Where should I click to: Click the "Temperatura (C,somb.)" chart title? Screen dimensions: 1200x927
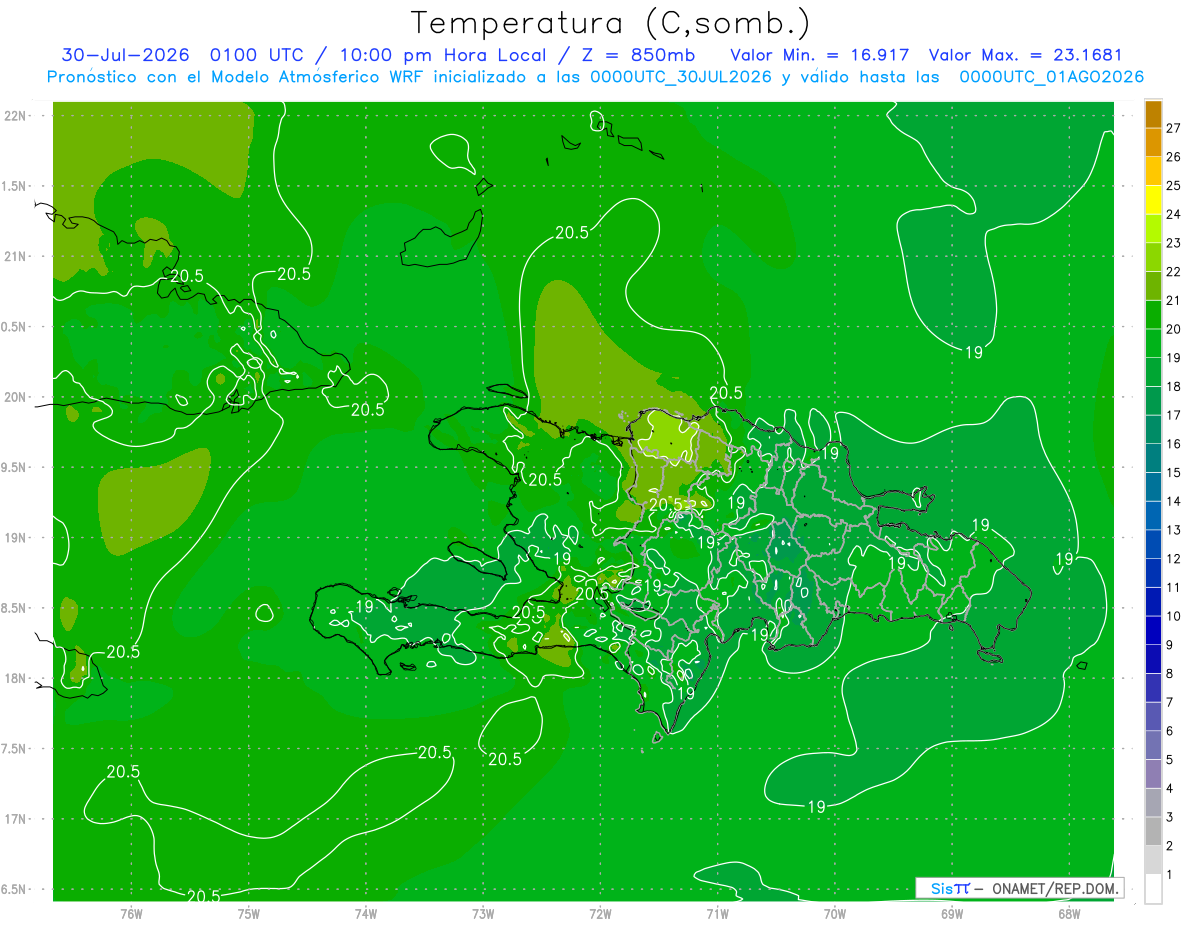point(611,23)
